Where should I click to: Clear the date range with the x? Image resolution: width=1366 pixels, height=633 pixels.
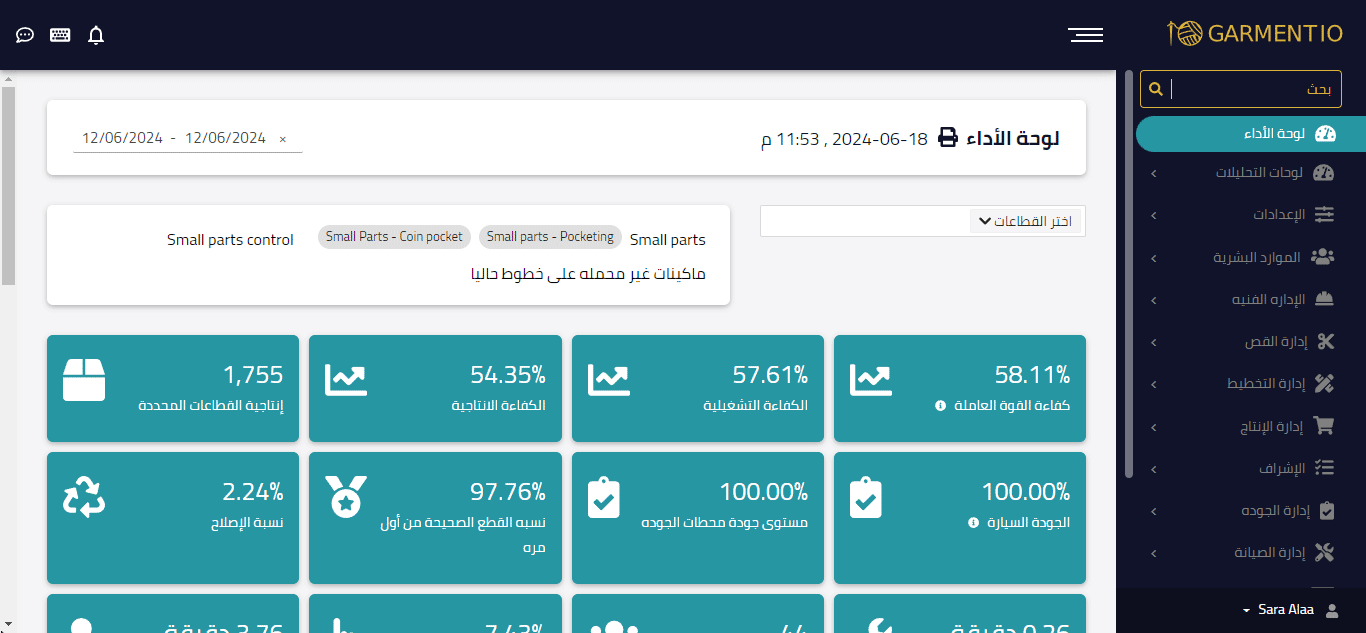(282, 139)
